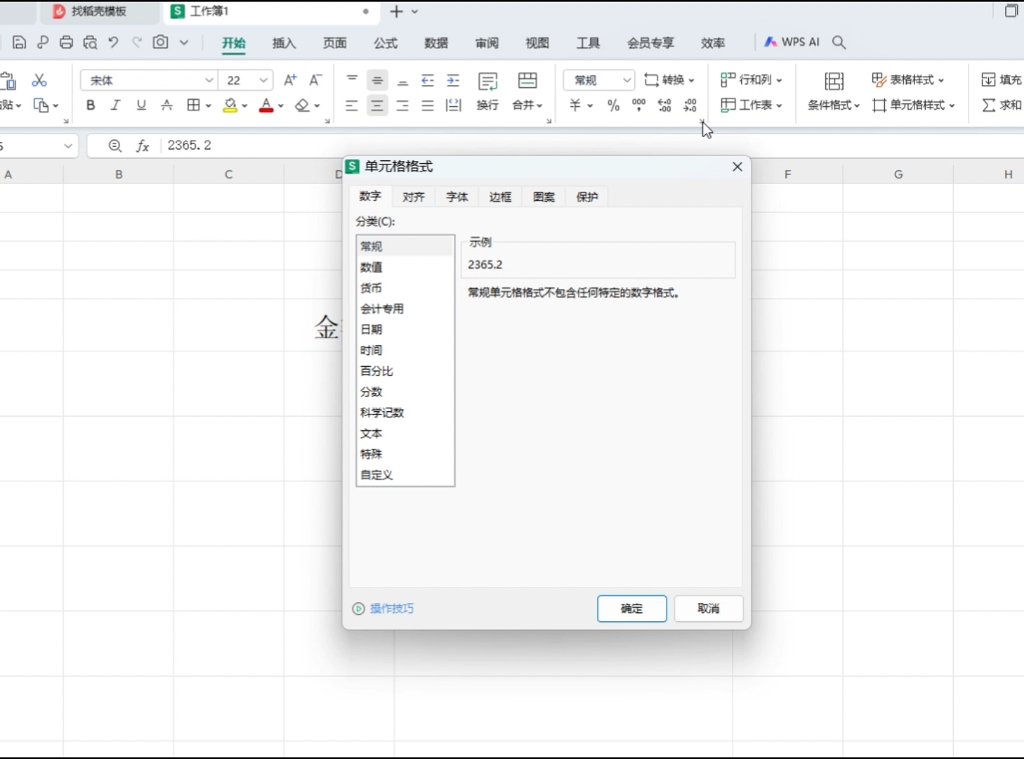Toggle underline formatting in the ribbon
1024x759 pixels.
141,105
